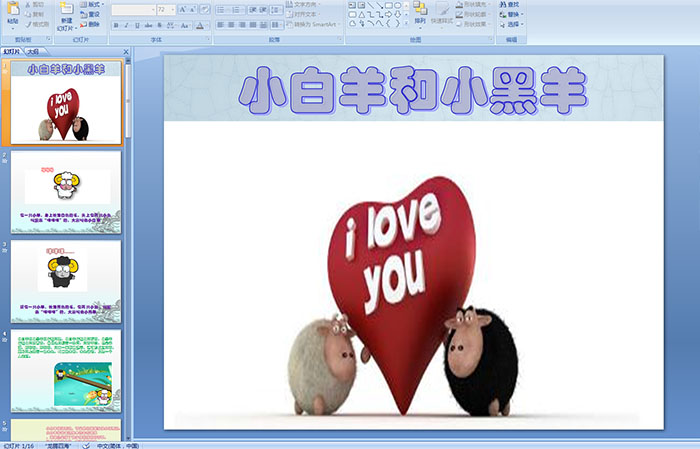Switch to the Outline (大纲) pane tab
Image resolution: width=700 pixels, height=449 pixels.
[33, 52]
